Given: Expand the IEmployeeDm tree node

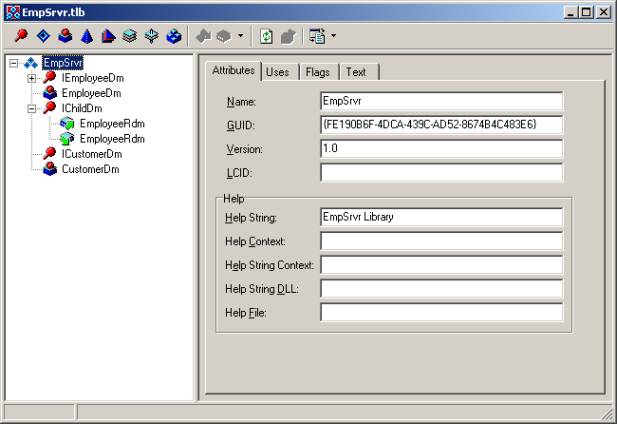Looking at the screenshot, I should [32, 77].
